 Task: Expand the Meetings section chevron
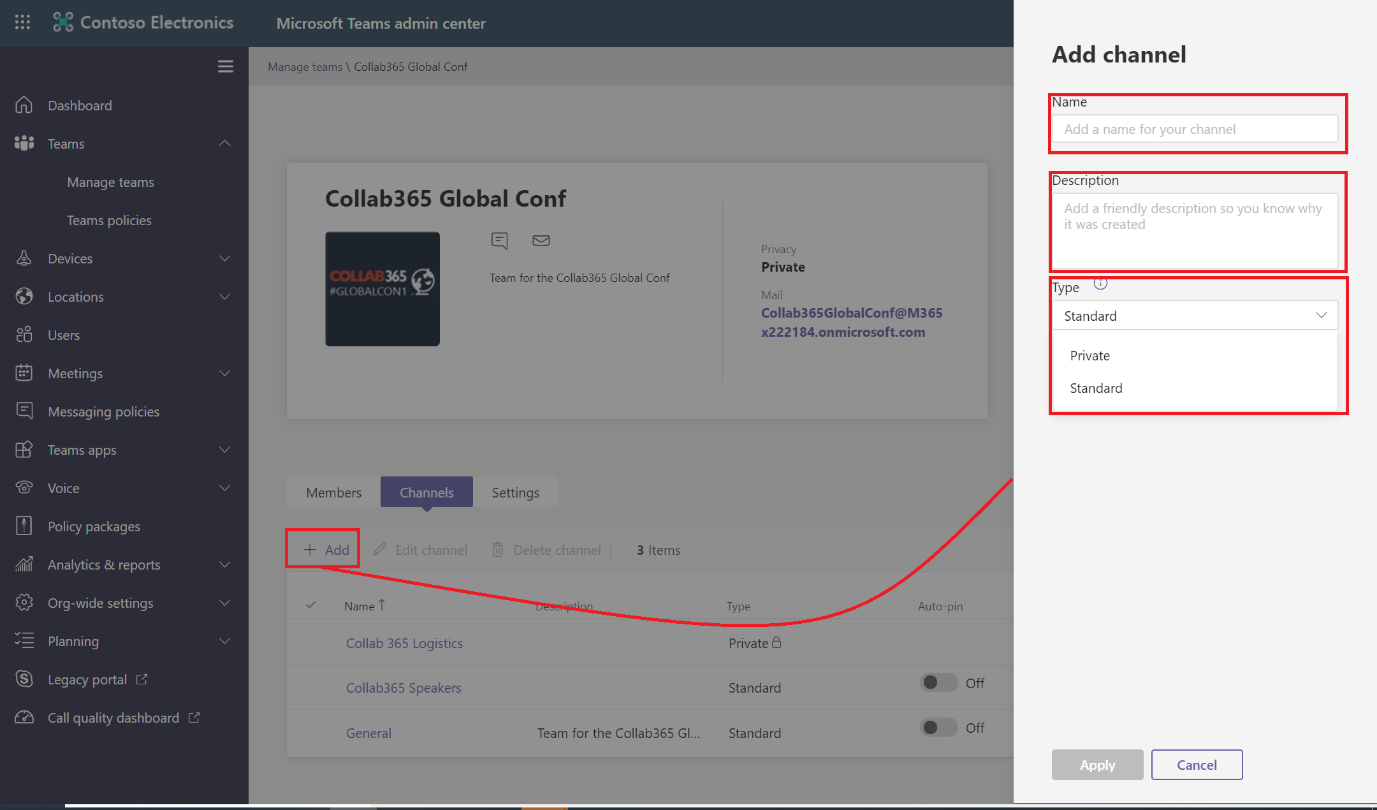(225, 373)
